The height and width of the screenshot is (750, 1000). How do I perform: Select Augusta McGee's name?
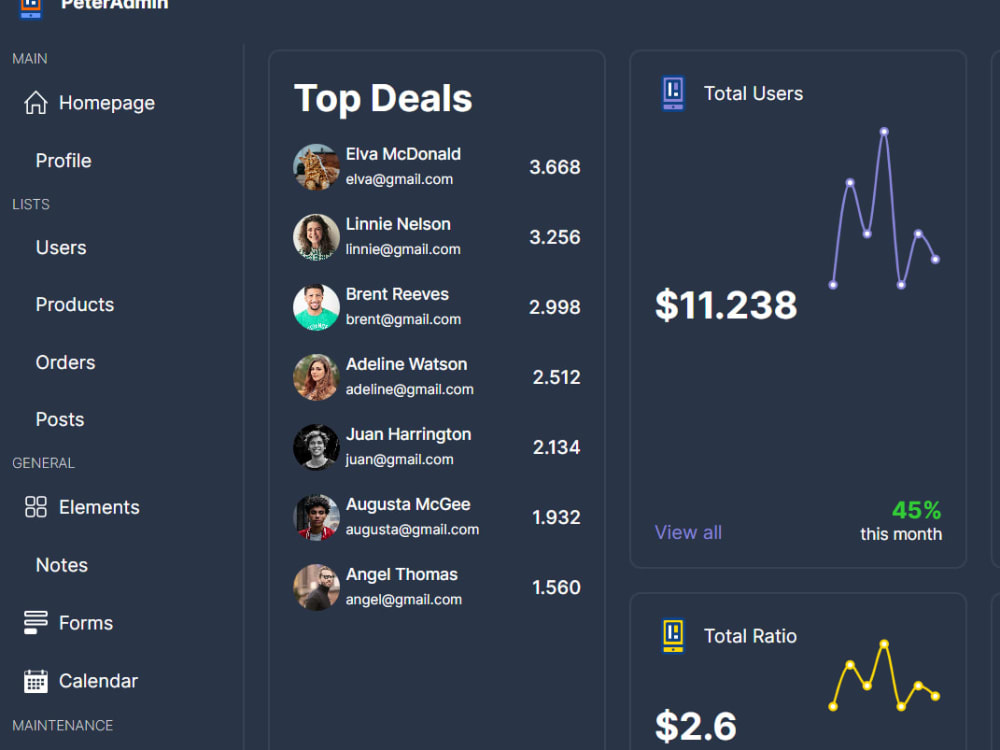click(408, 504)
